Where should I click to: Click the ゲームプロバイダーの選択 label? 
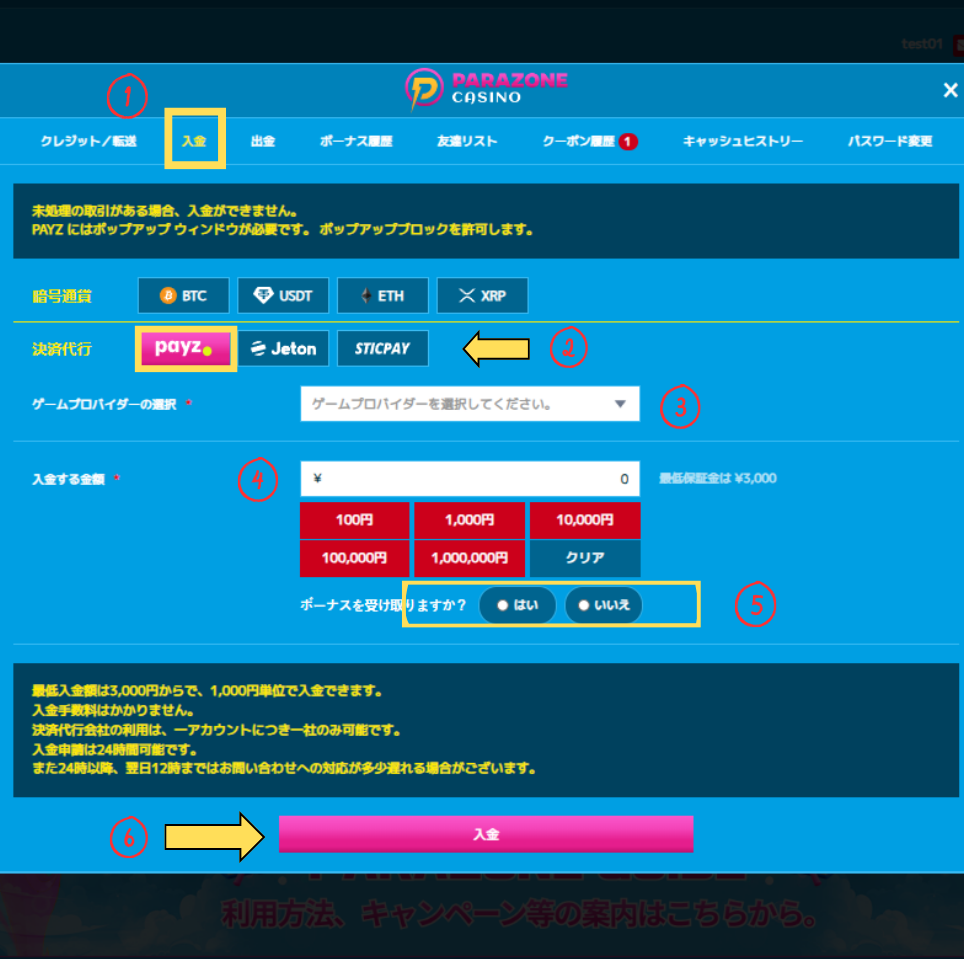[x=105, y=405]
